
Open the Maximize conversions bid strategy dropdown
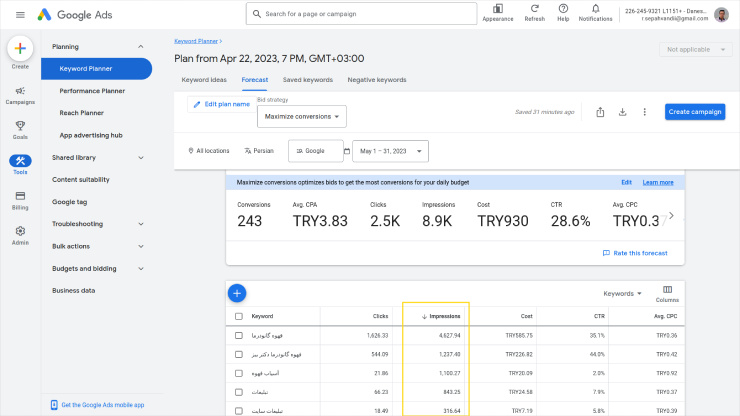(x=302, y=117)
